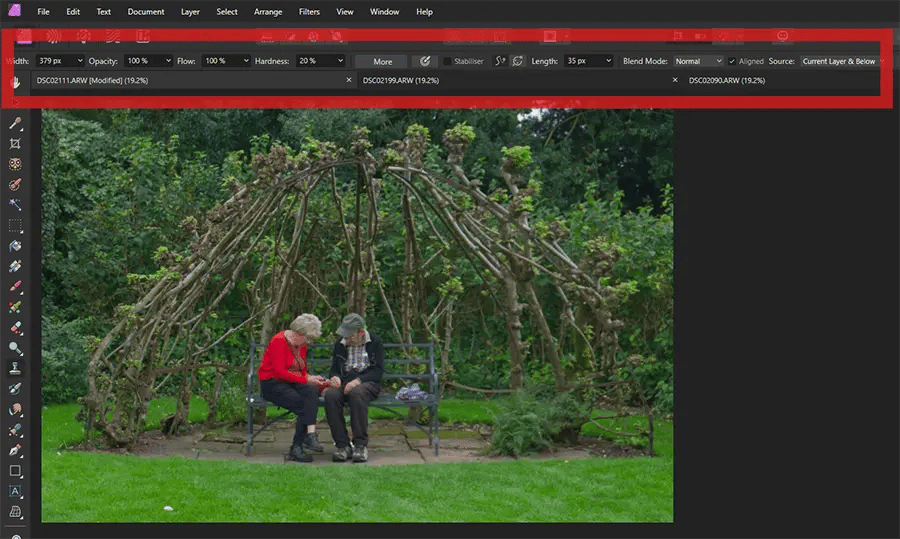The height and width of the screenshot is (539, 900).
Task: Select the Crop tool
Action: click(x=15, y=144)
